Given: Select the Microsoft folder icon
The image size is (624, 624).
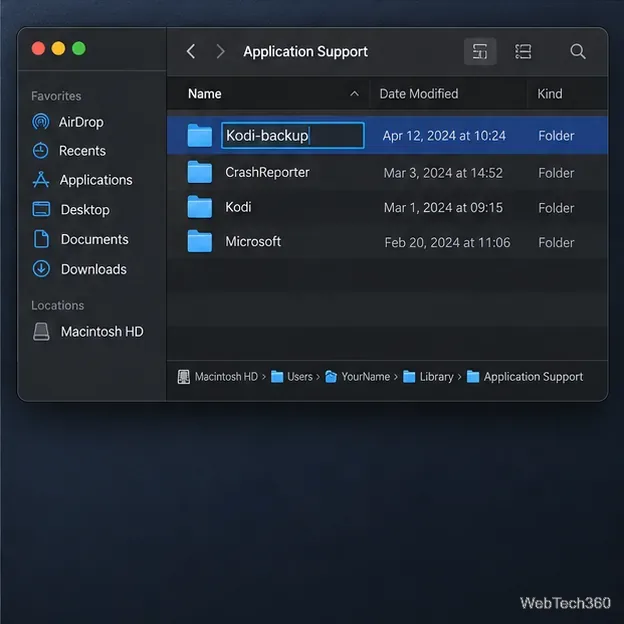Looking at the screenshot, I should [x=199, y=242].
